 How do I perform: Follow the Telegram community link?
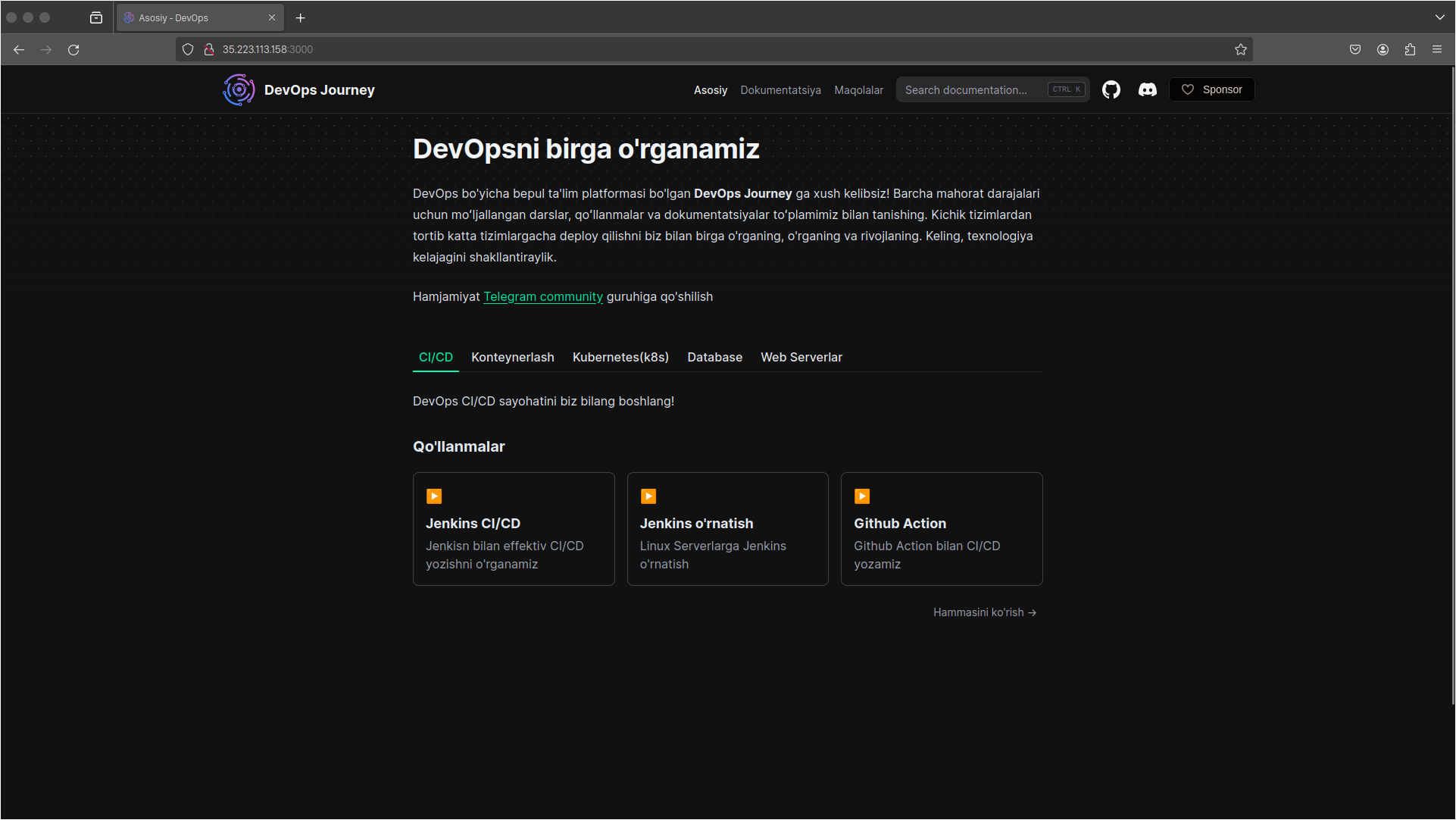click(542, 296)
